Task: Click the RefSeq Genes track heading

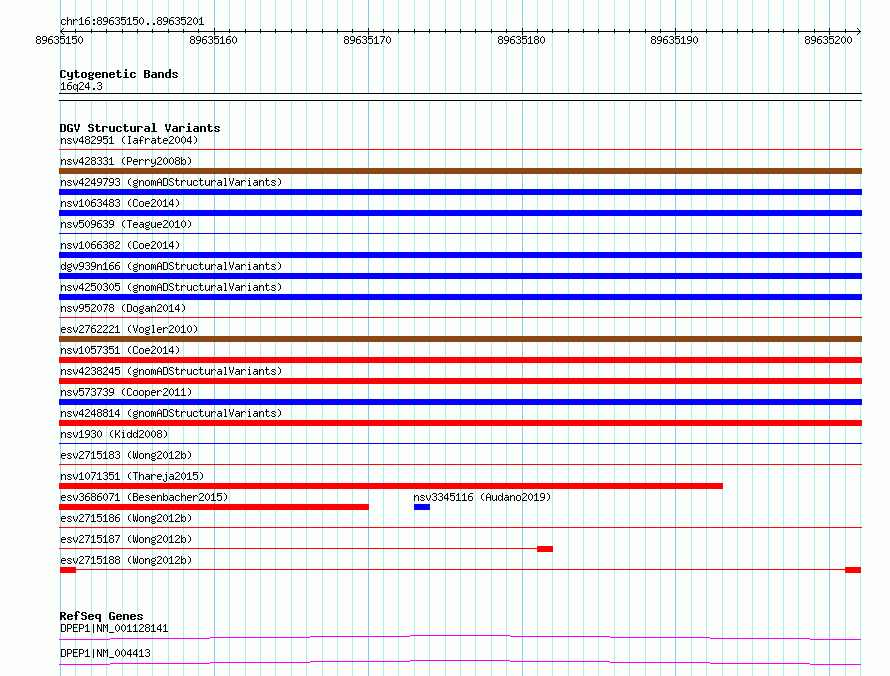Action: [x=101, y=616]
